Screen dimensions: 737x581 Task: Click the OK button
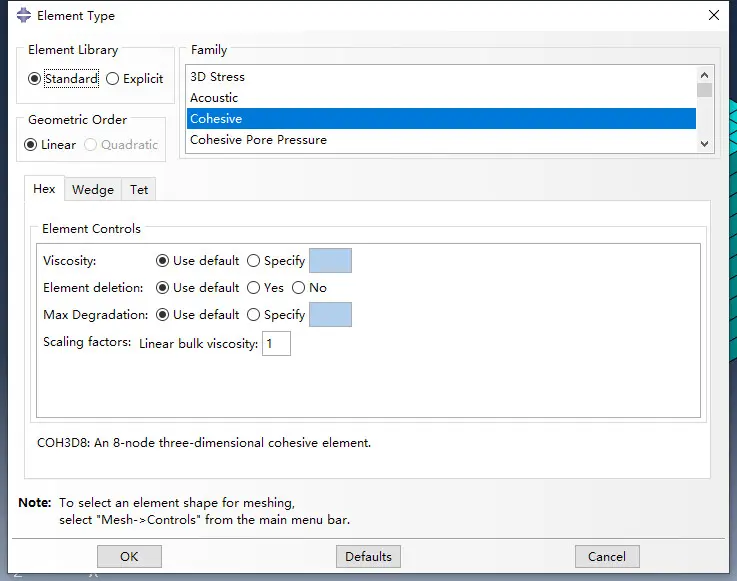(129, 557)
